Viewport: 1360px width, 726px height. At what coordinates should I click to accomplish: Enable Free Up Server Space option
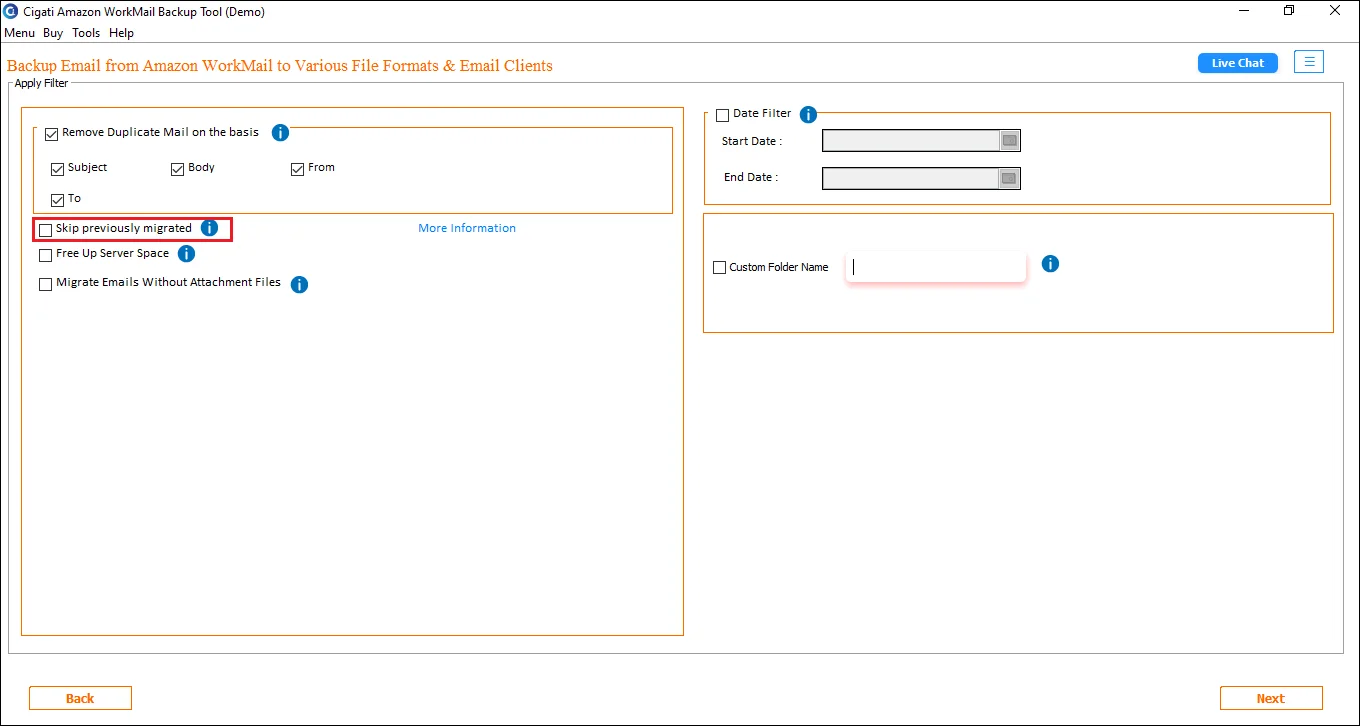pos(45,255)
